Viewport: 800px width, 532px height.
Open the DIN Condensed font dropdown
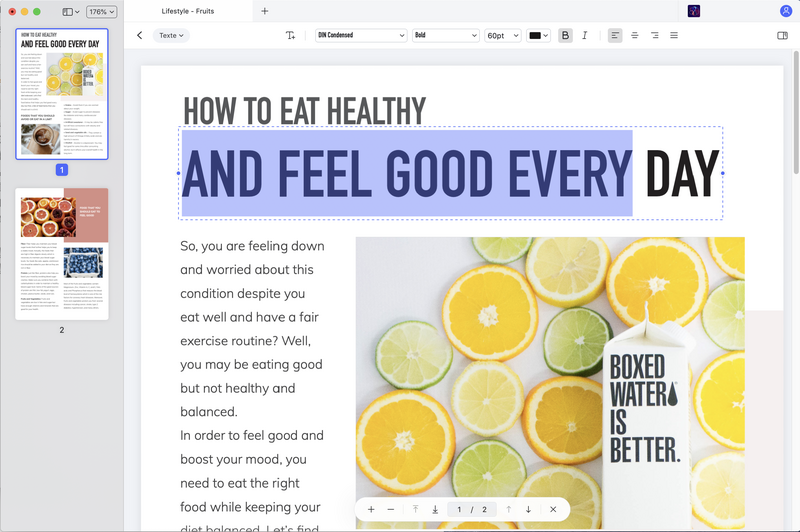coord(361,35)
